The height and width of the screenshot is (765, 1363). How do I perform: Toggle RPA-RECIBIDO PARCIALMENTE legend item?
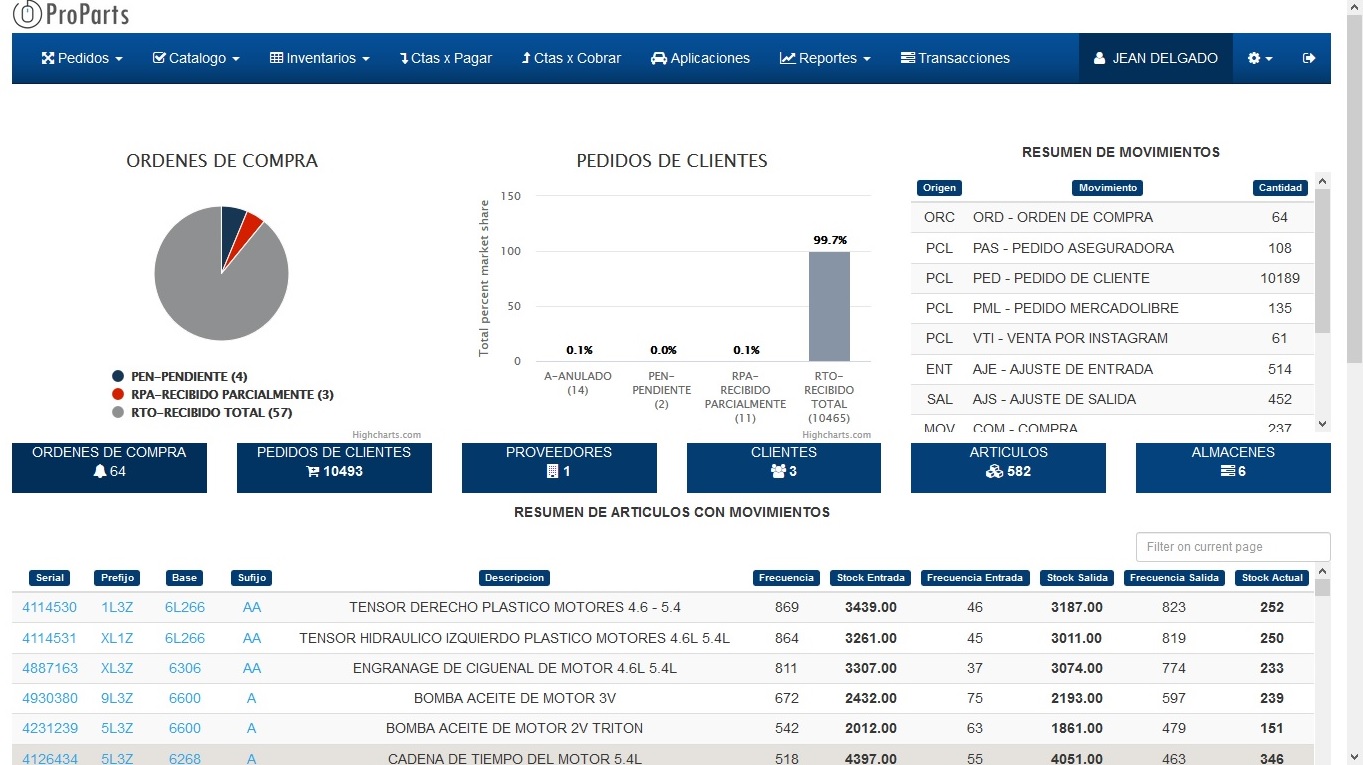[x=231, y=395]
